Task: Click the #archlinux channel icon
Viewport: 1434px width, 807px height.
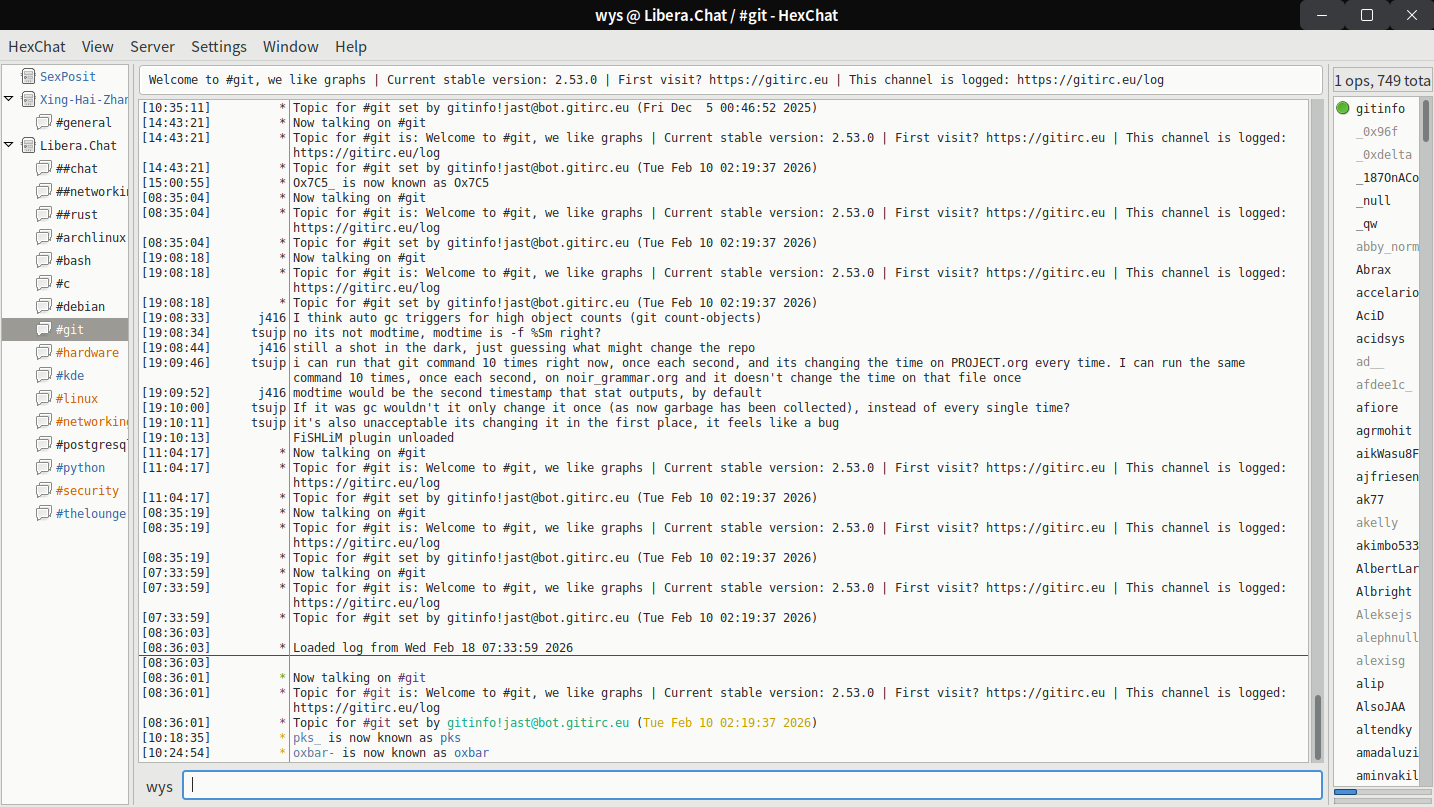Action: click(x=43, y=238)
